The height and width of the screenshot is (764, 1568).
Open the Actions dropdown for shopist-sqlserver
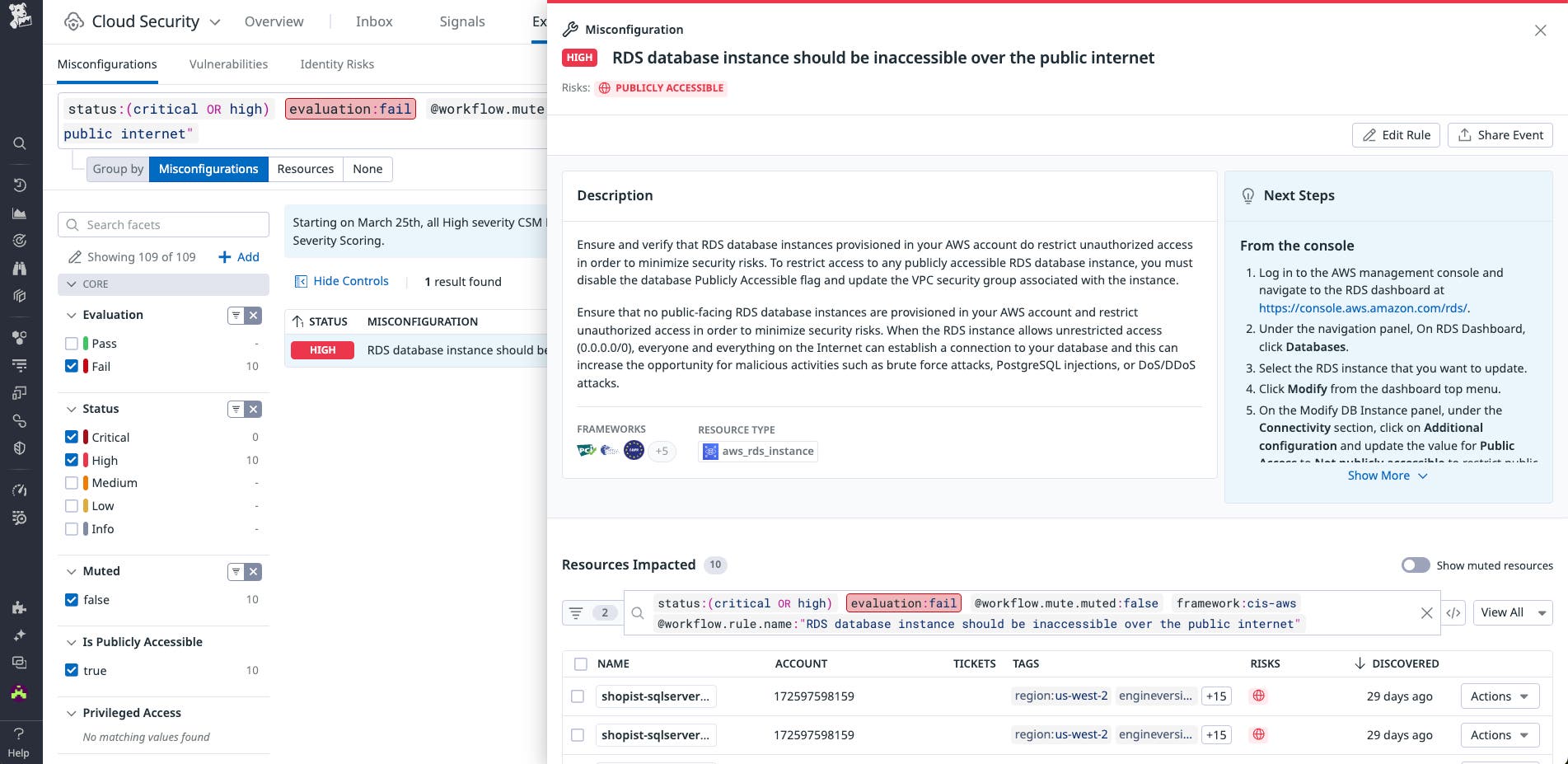(1499, 696)
